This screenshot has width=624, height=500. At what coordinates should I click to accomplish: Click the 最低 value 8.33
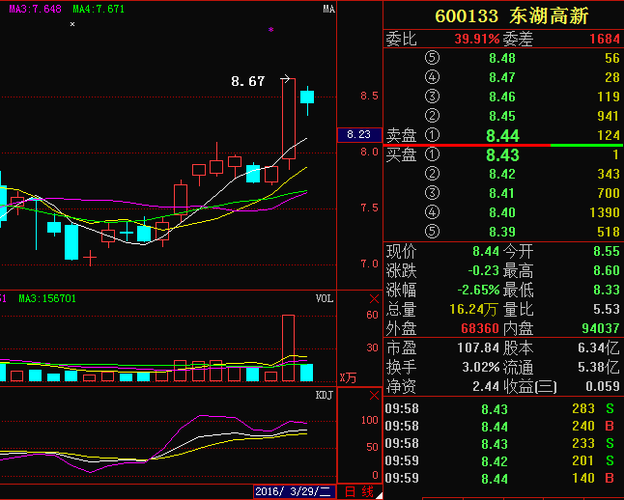tap(606, 290)
